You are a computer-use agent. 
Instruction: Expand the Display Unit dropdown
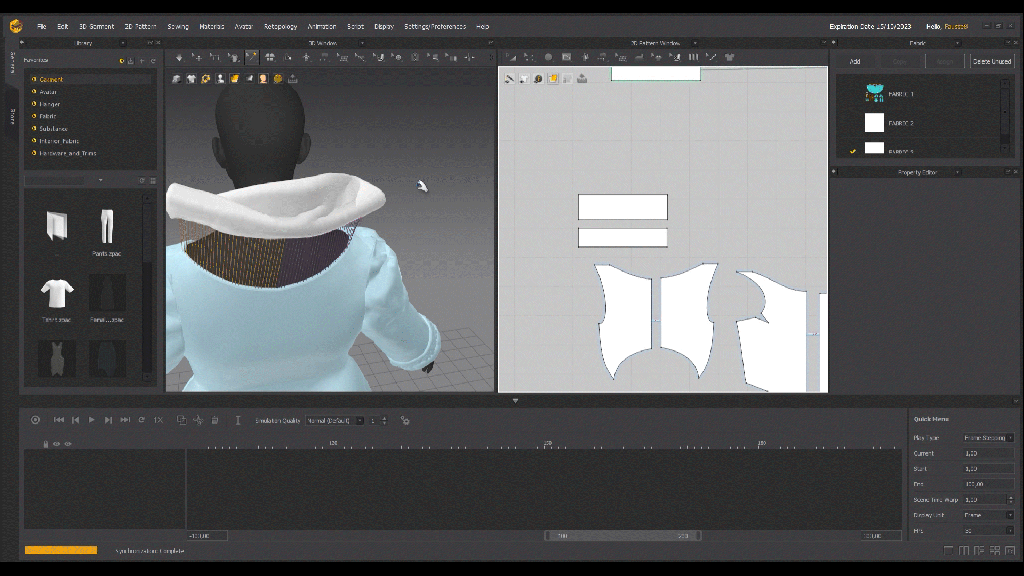click(988, 515)
